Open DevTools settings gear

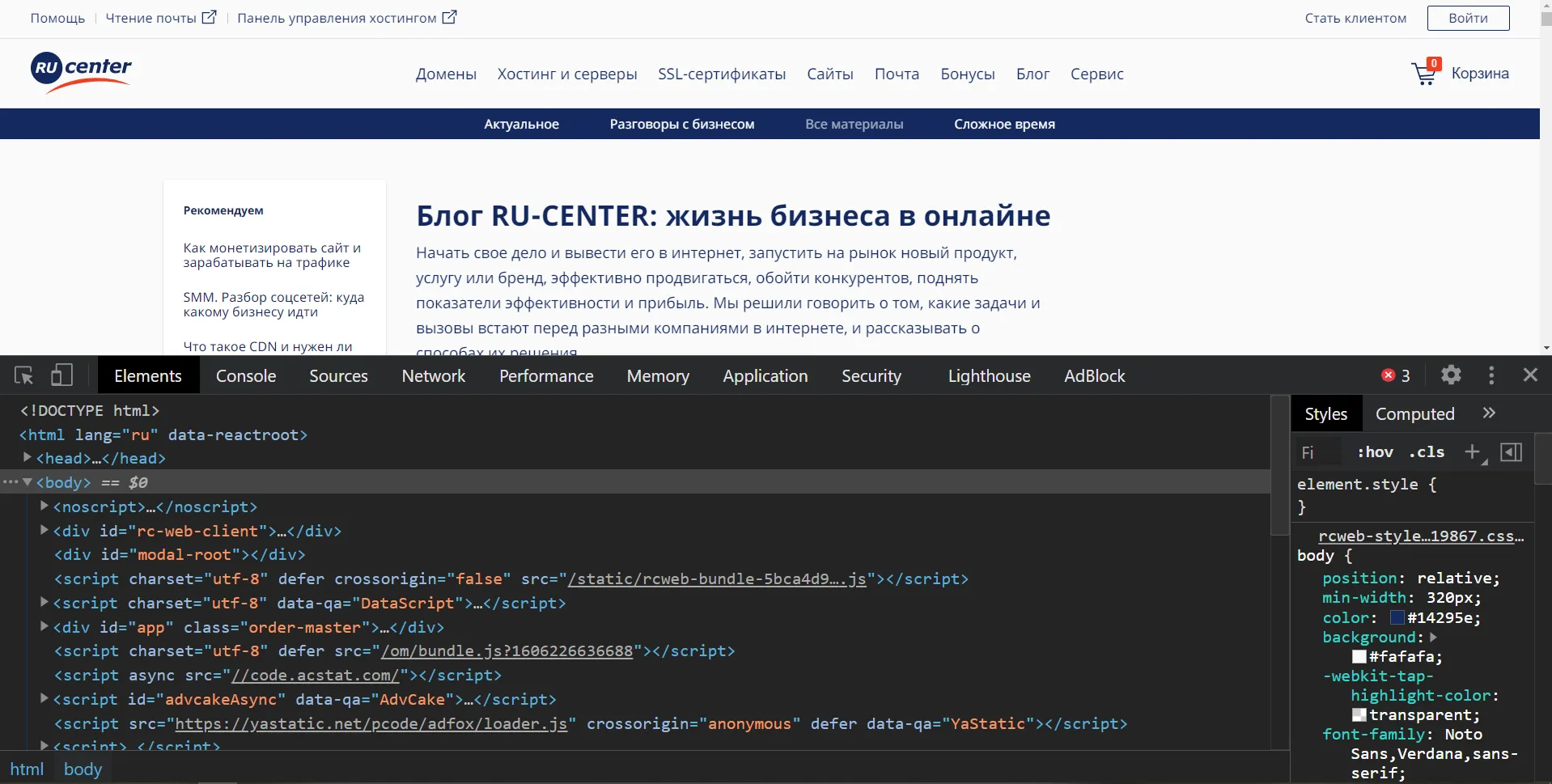1451,375
